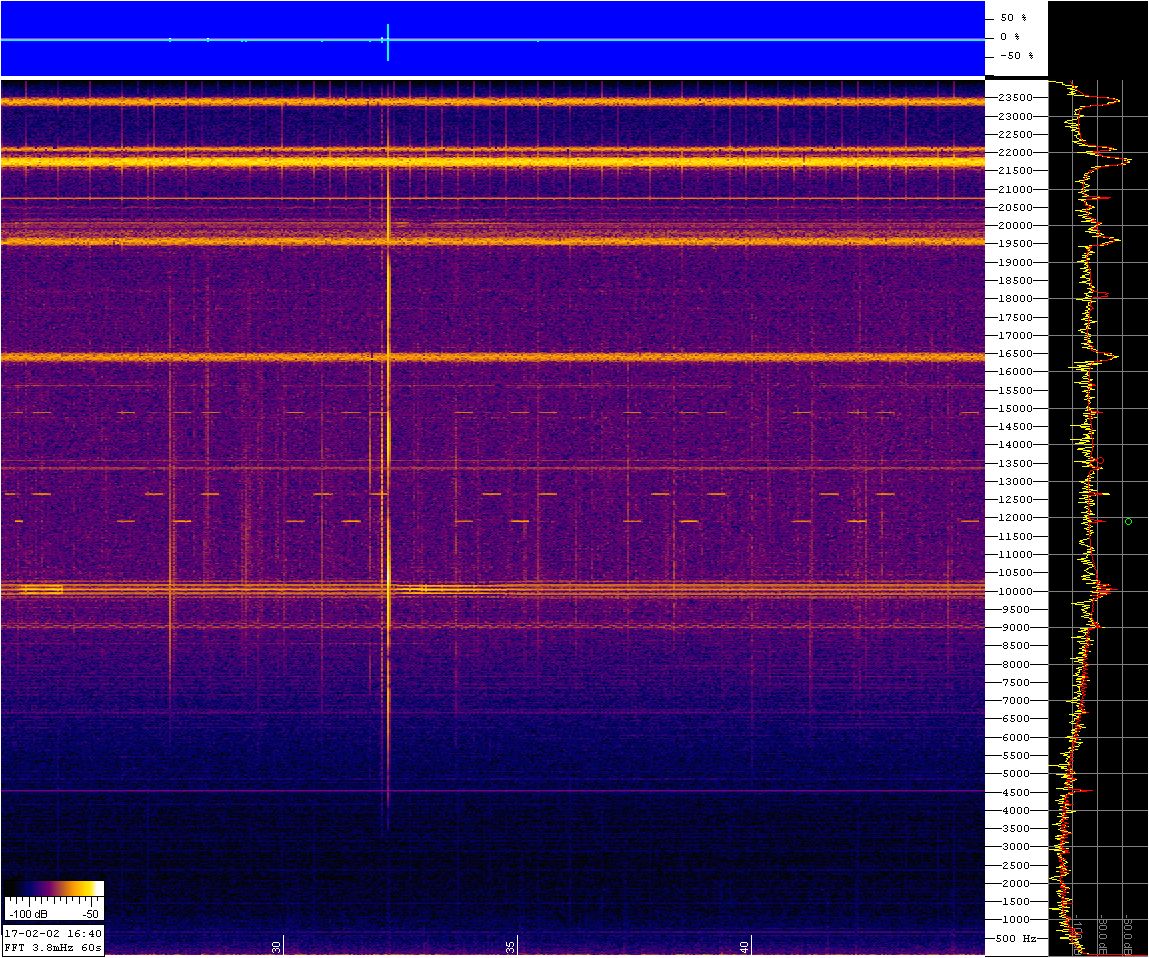The image size is (1149, 958).
Task: Click the 0 % amplitude scale label
Action: [x=1010, y=37]
